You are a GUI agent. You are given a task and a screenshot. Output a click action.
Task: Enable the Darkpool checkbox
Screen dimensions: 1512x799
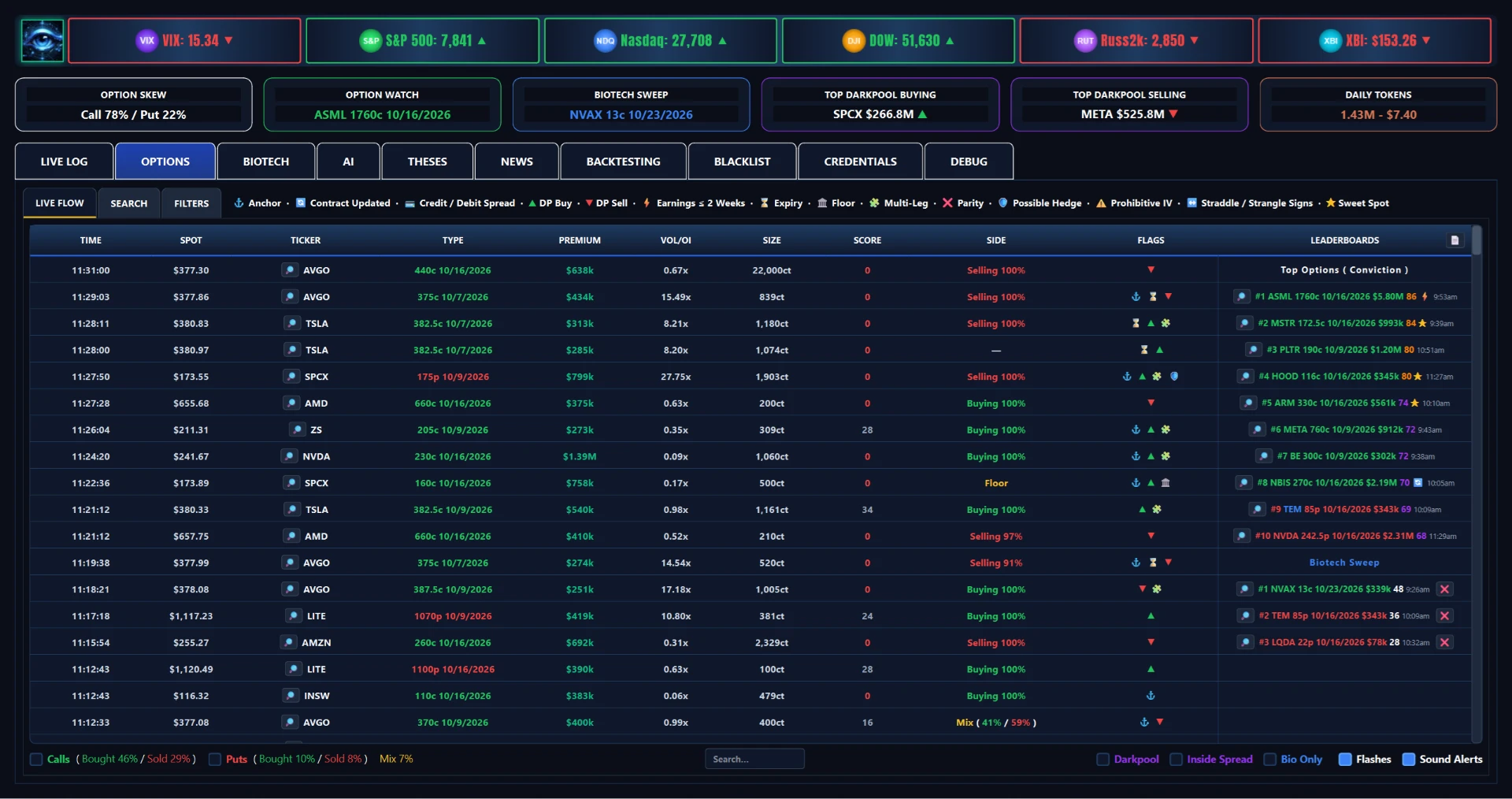pos(1102,759)
